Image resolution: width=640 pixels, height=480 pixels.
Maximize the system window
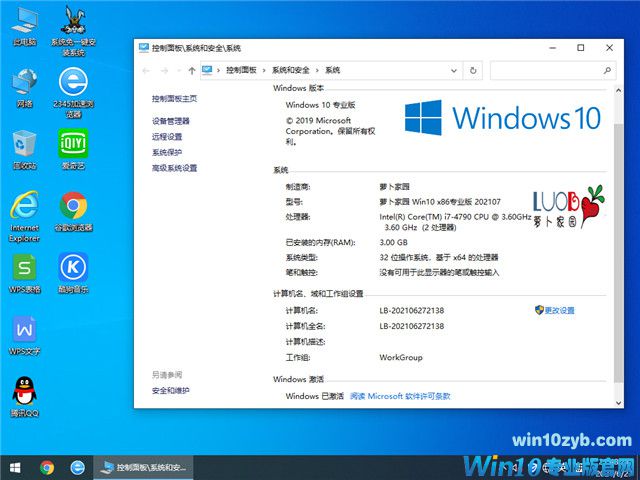coord(581,48)
